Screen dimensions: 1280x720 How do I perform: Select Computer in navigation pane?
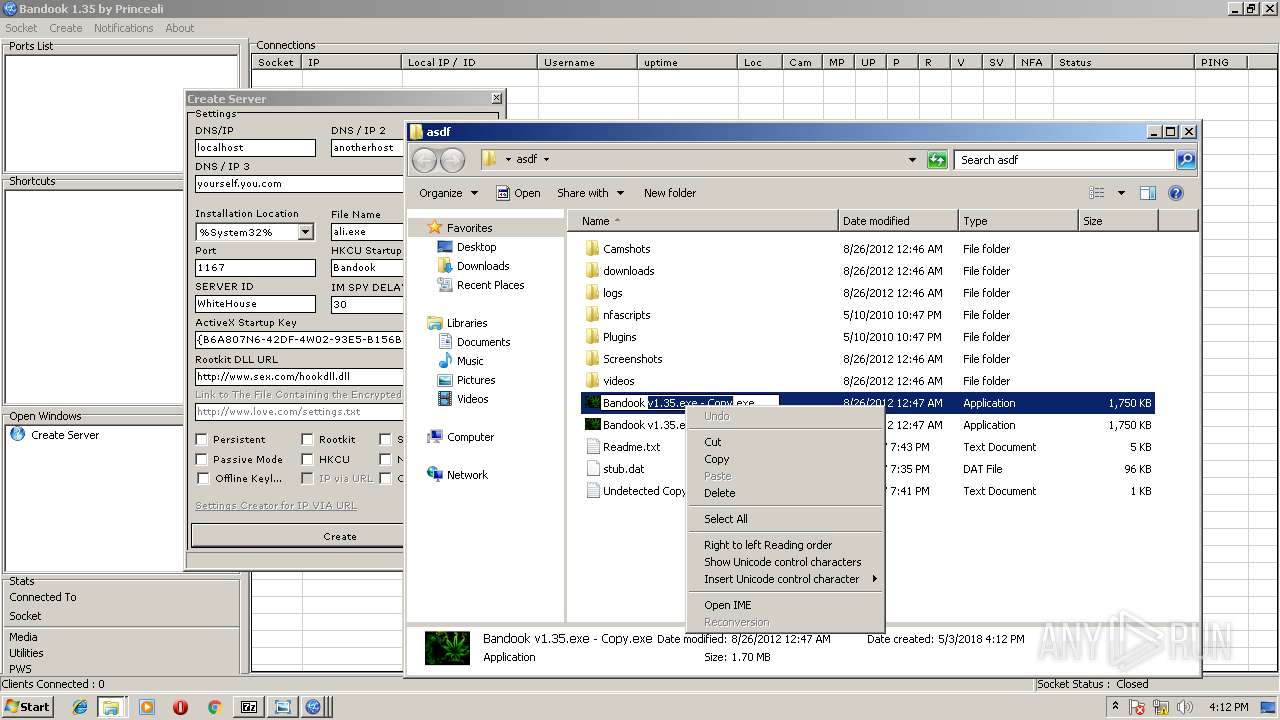click(x=470, y=437)
